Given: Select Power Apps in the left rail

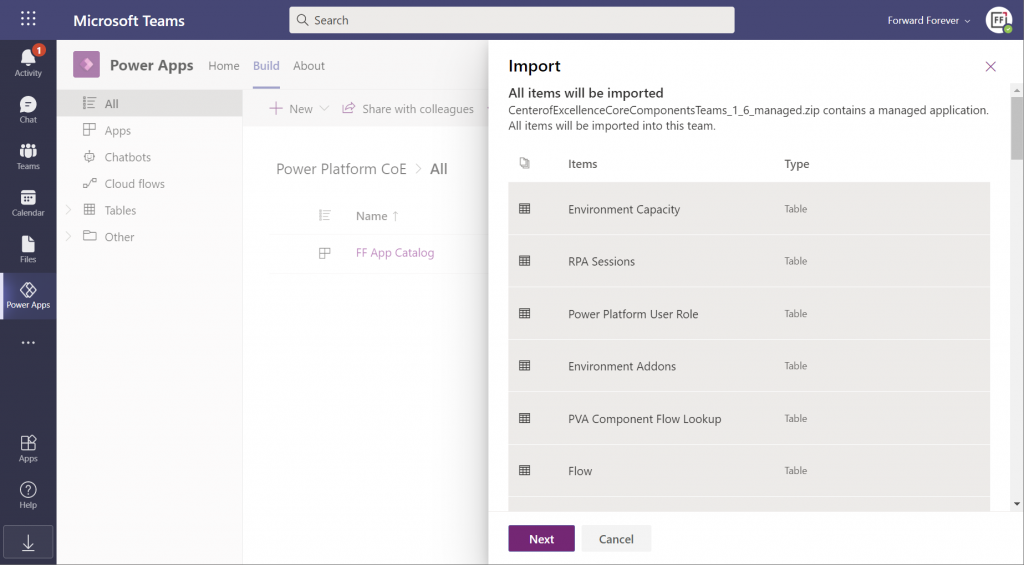Looking at the screenshot, I should pyautogui.click(x=28, y=295).
